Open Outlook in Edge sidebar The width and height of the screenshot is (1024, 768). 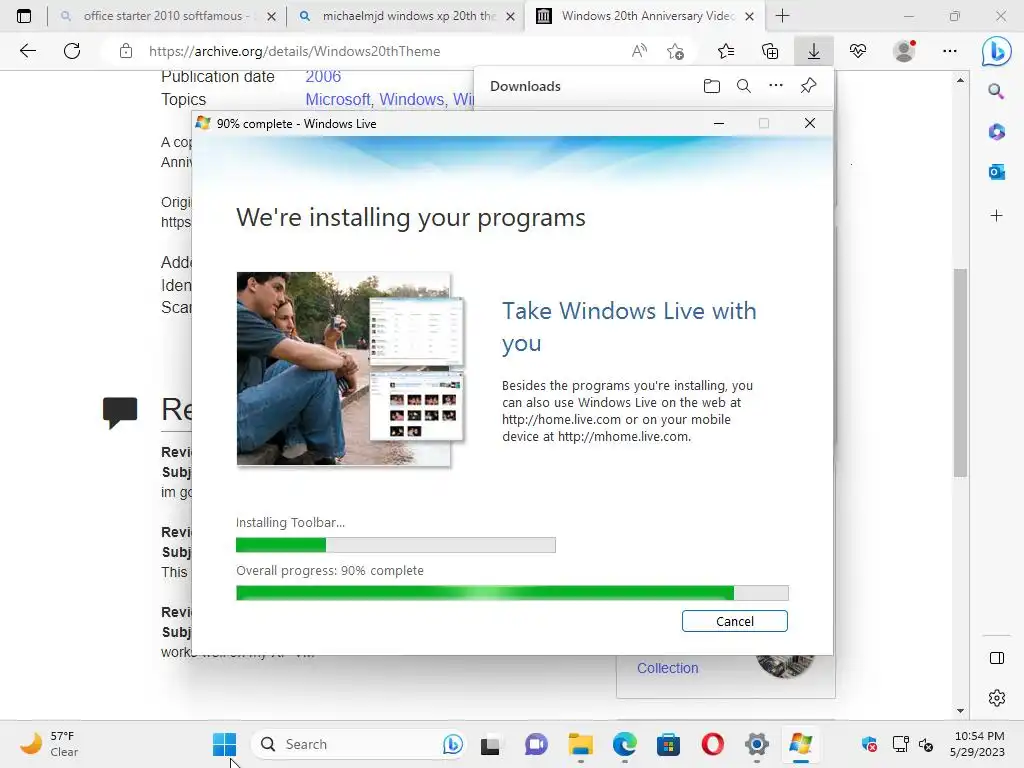pyautogui.click(x=997, y=172)
